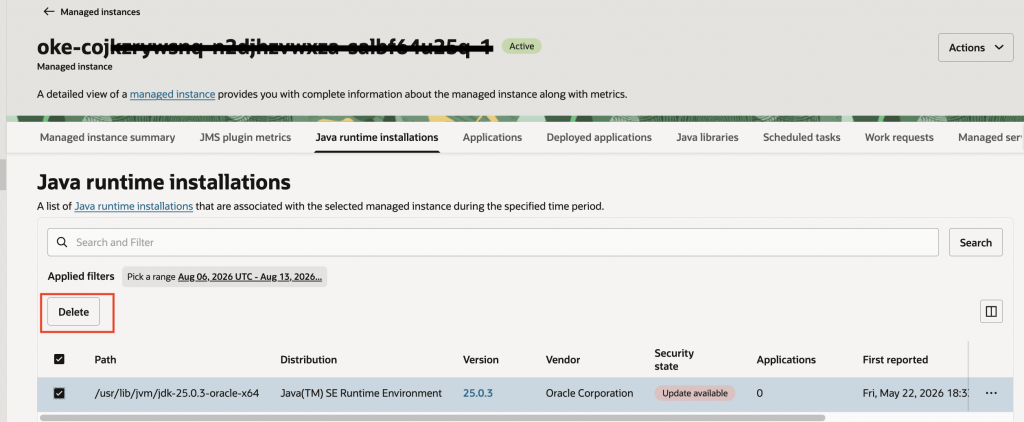This screenshot has width=1024, height=422.
Task: Switch to Managed instance summary tab
Action: pos(107,138)
